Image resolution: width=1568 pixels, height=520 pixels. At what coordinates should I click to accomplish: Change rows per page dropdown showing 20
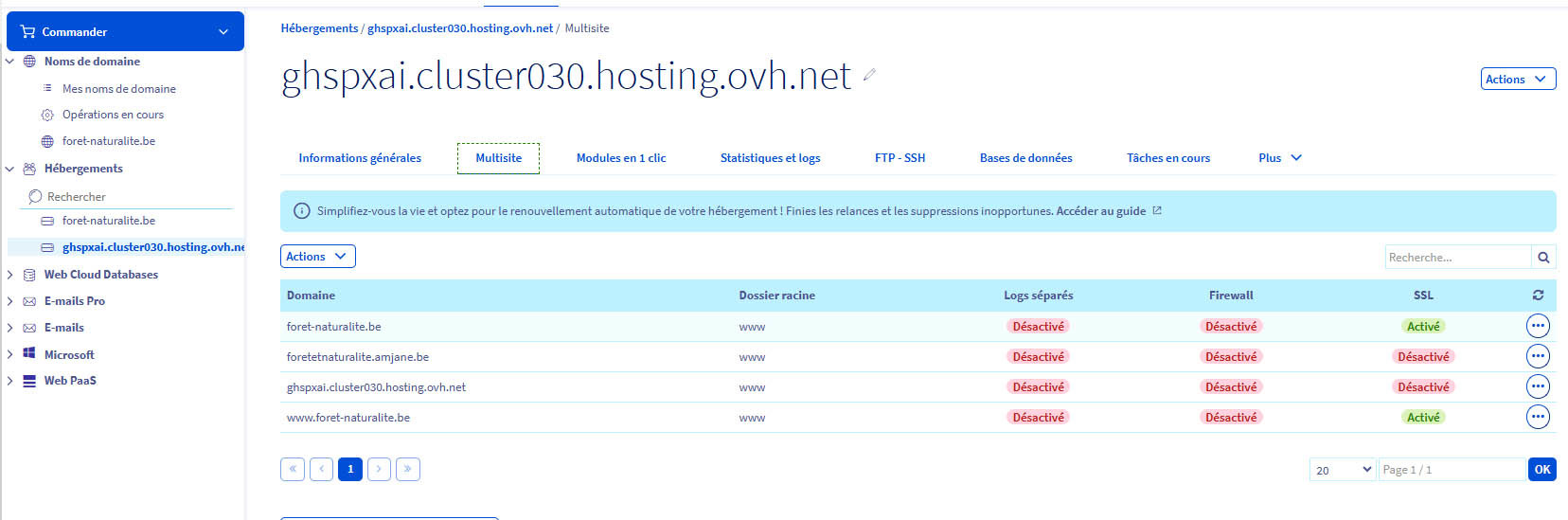click(x=1342, y=470)
